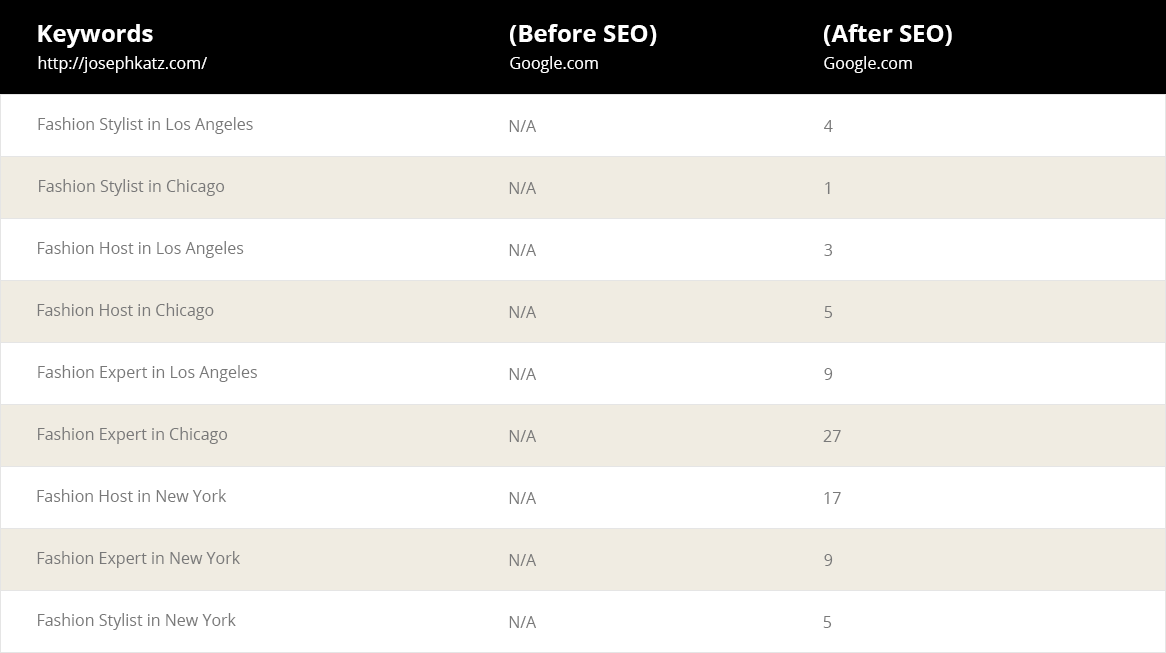
Task: Click Fashion Expert in Chicago keyword
Action: (x=132, y=434)
